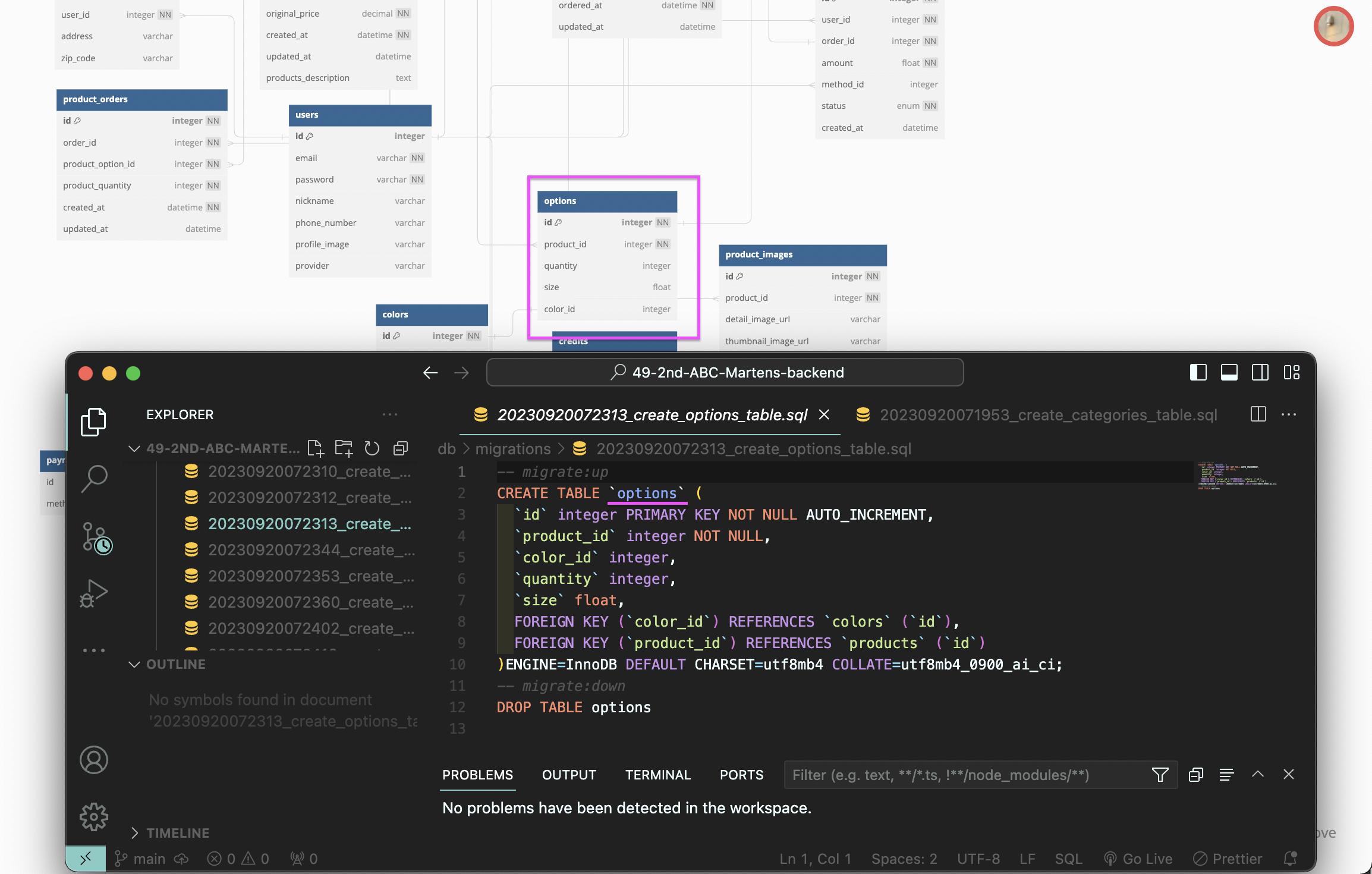Click Go Live in status bar
Image resolution: width=1372 pixels, height=874 pixels.
pyautogui.click(x=1138, y=859)
